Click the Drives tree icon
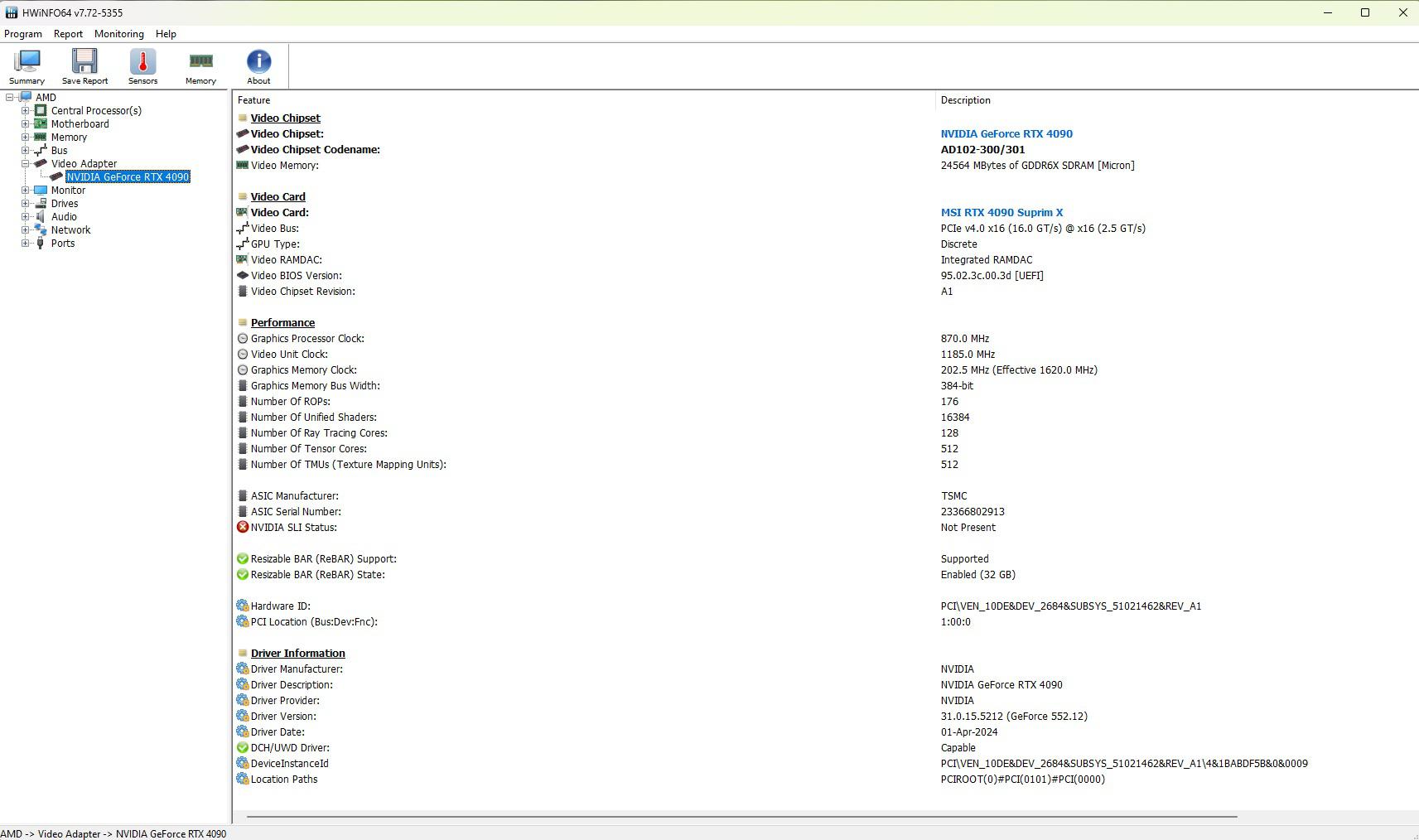The image size is (1419, 840). (41, 203)
